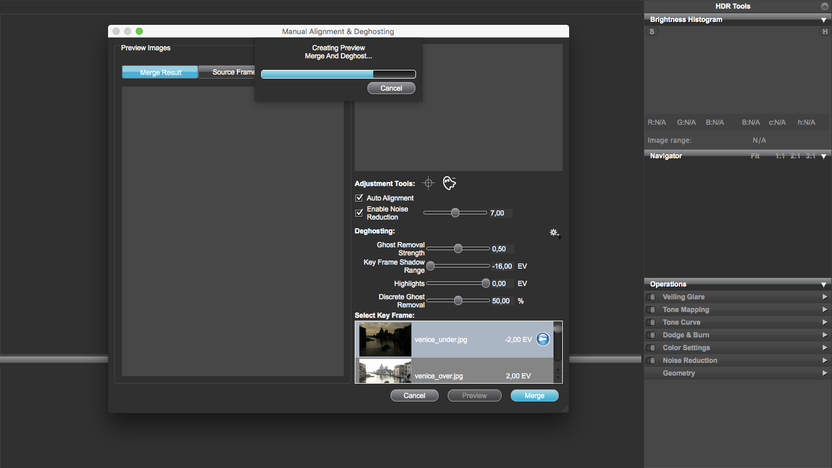This screenshot has height=468, width=832.
Task: Toggle the Tone Mapping operation switch
Action: click(x=652, y=310)
